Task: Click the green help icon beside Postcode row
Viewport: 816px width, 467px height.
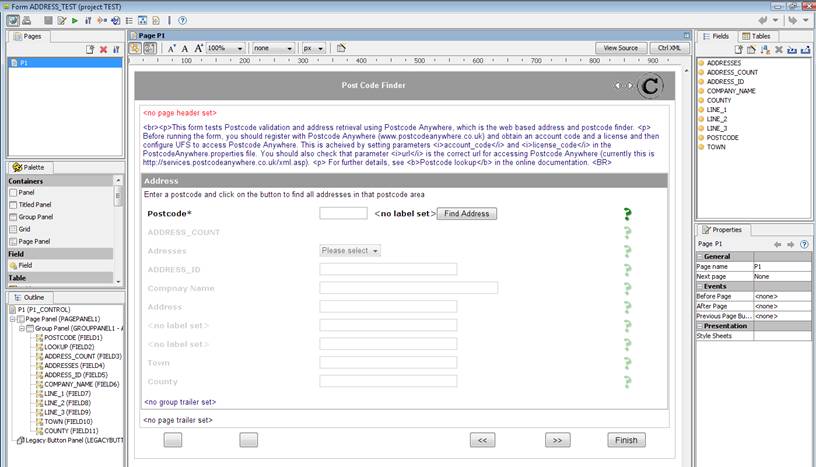Action: (628, 213)
